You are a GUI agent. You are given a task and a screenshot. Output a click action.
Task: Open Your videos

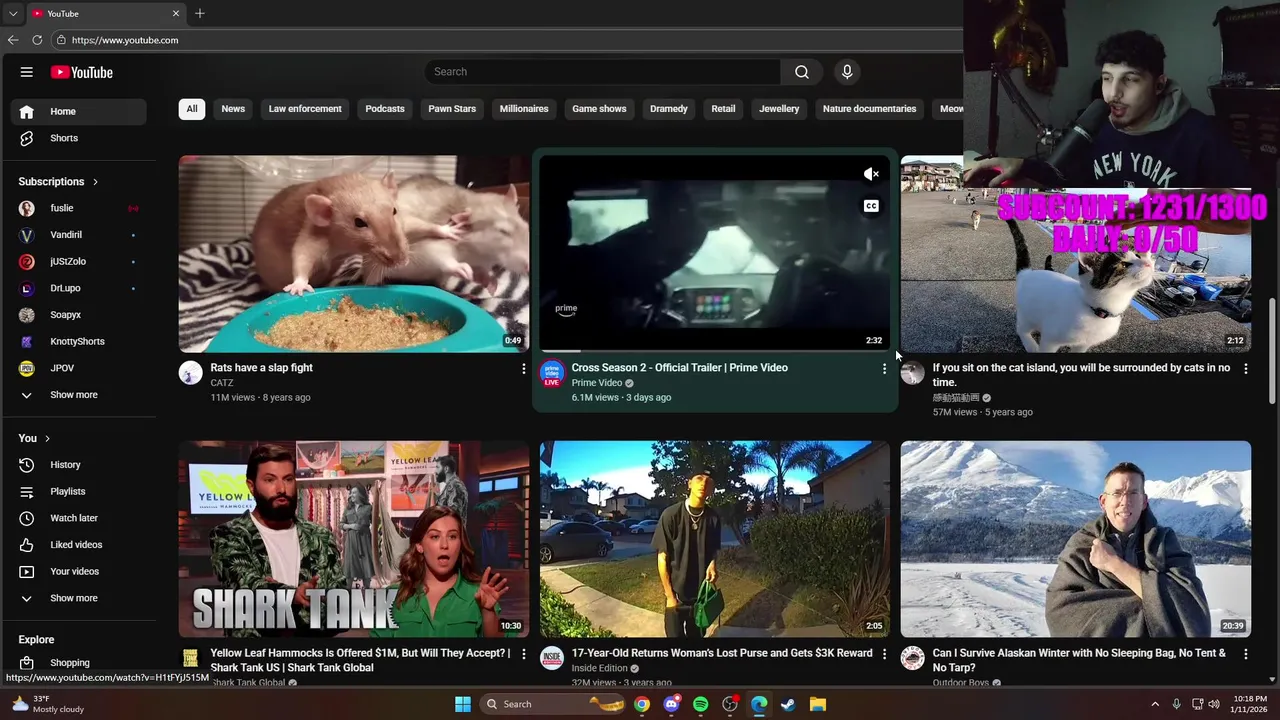coord(78,571)
